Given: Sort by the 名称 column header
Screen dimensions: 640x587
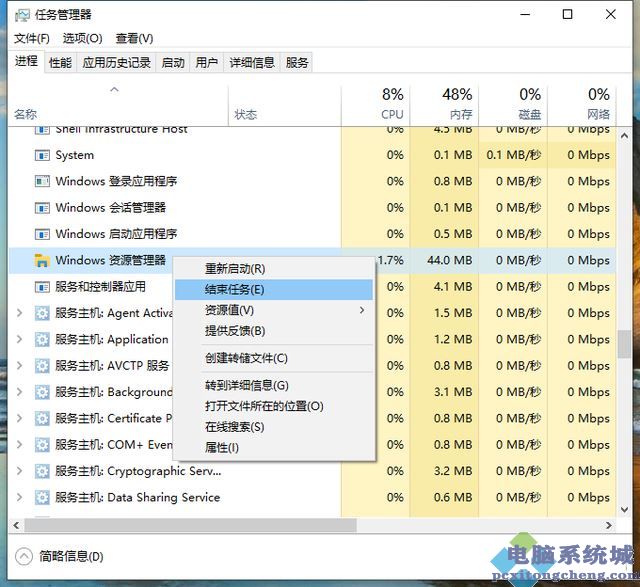Looking at the screenshot, I should point(118,105).
